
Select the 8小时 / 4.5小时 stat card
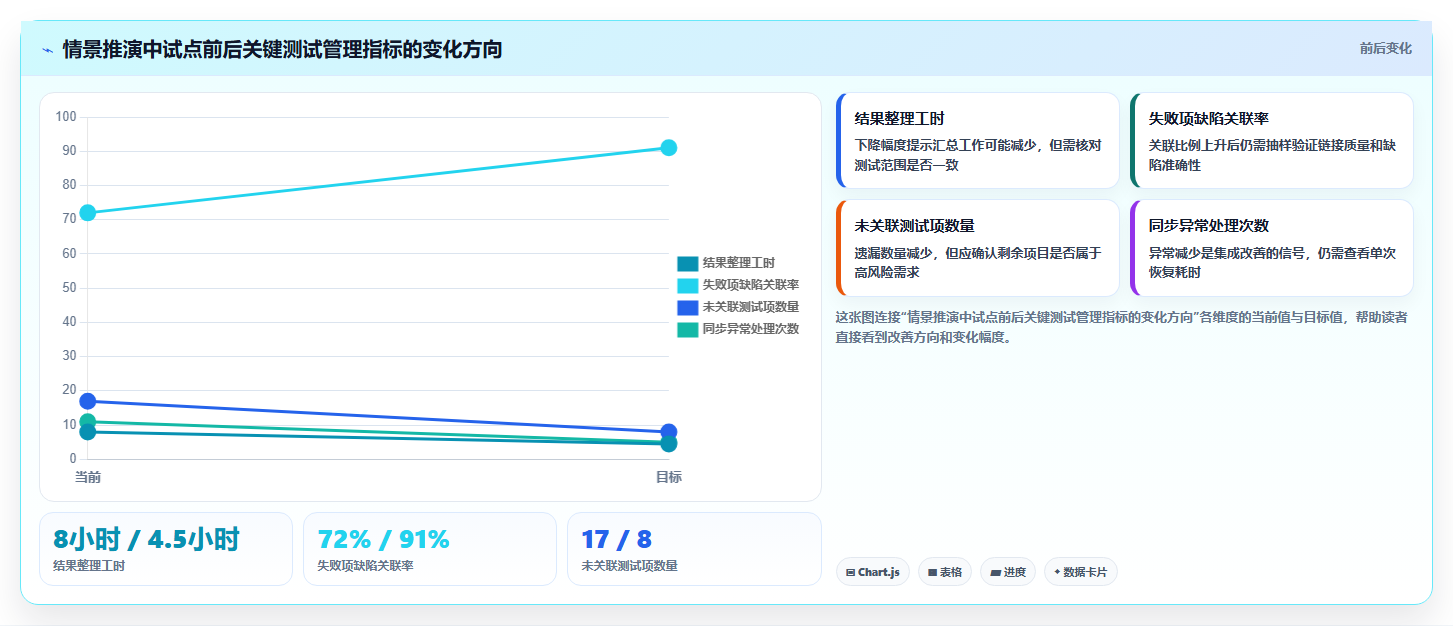coord(166,549)
